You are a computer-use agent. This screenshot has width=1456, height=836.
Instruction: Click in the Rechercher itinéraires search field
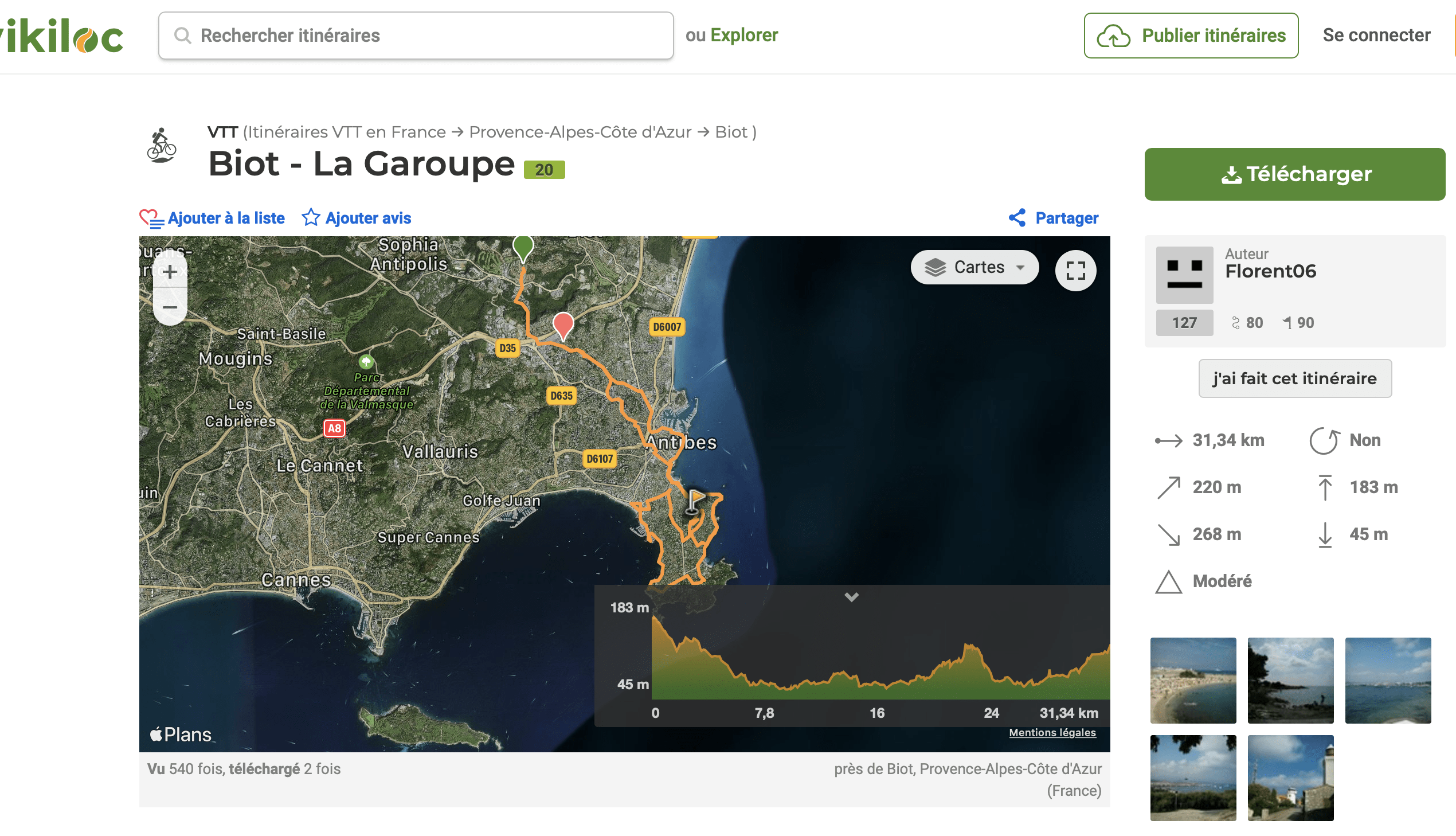(x=416, y=36)
